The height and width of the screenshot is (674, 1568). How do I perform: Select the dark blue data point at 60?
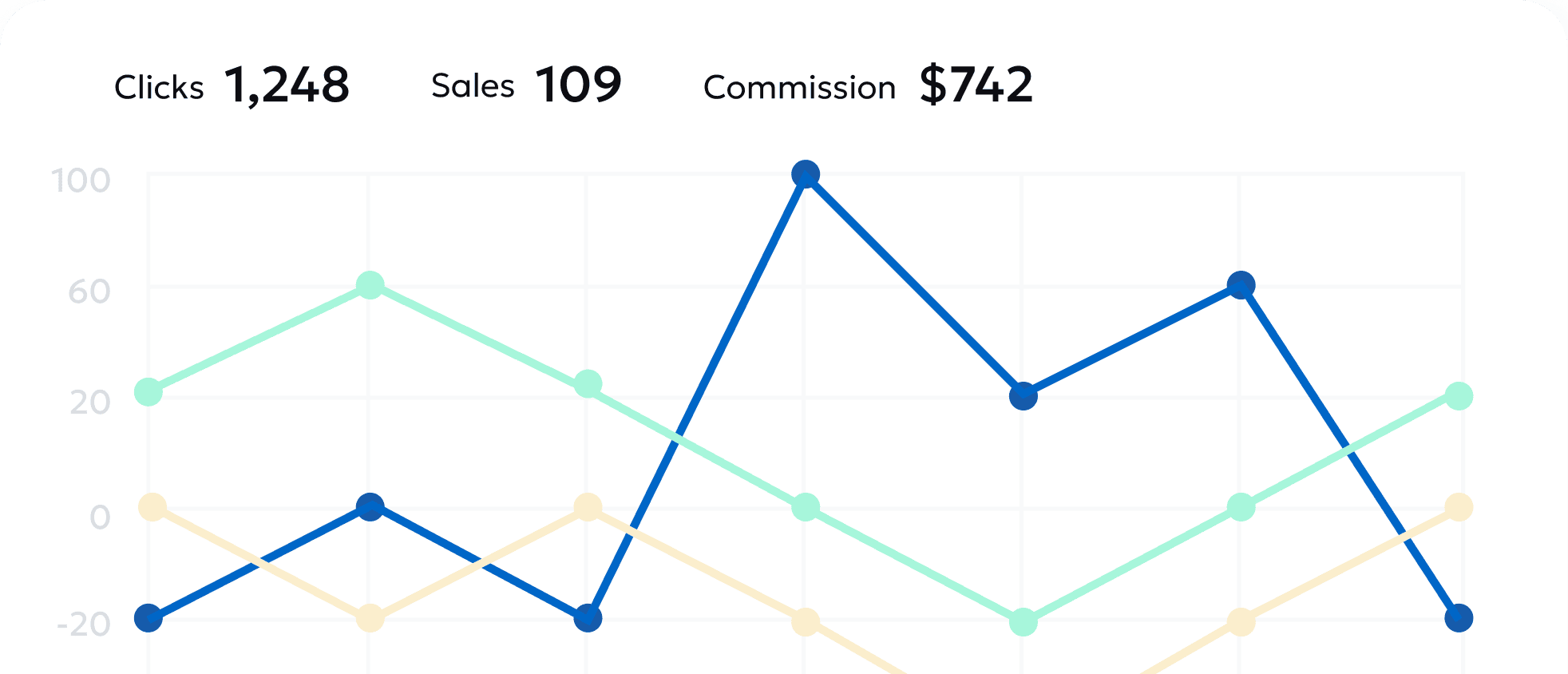[1241, 285]
